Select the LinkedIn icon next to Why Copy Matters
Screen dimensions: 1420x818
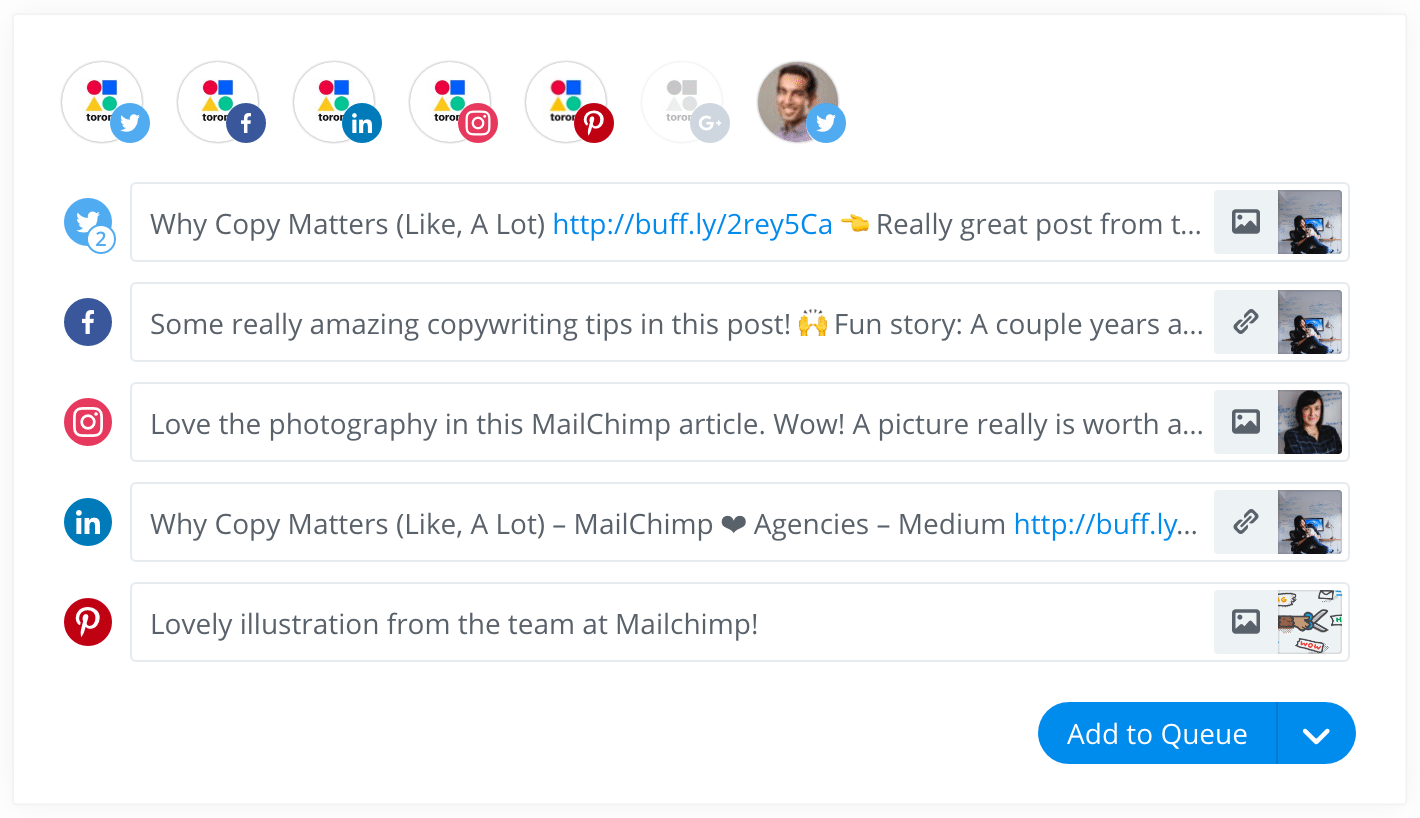88,522
